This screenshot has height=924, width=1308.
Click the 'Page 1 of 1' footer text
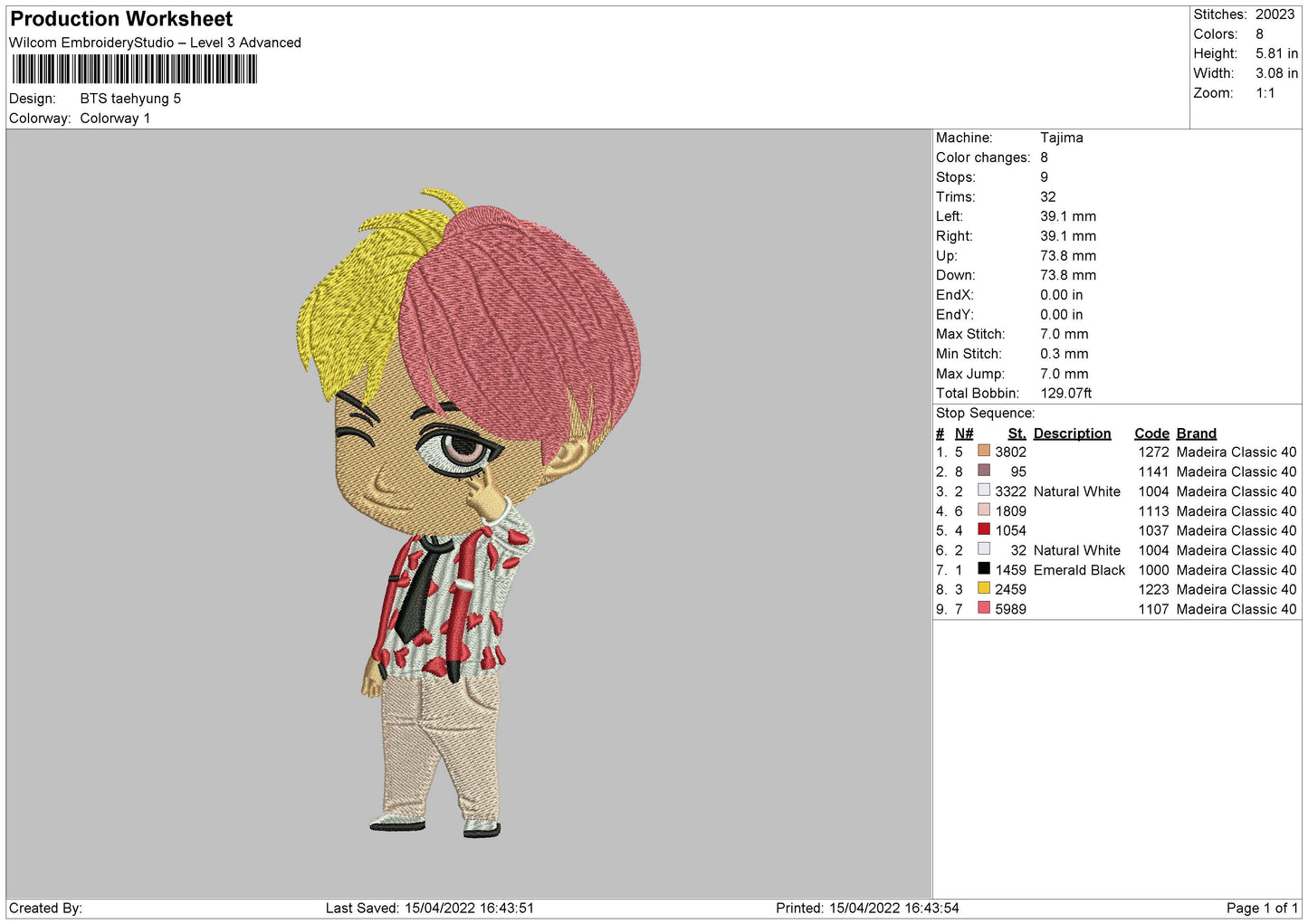coord(1262,909)
